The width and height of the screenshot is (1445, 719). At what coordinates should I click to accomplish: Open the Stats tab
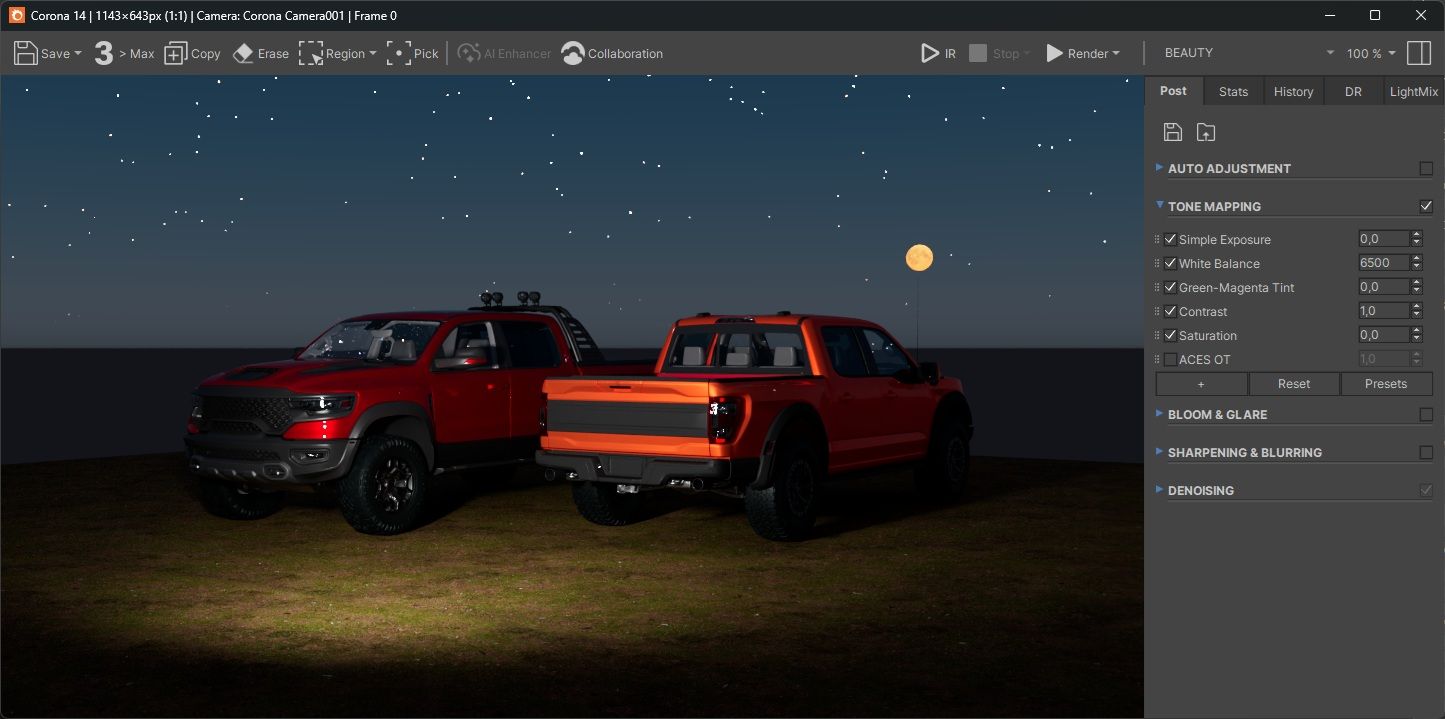coord(1233,91)
